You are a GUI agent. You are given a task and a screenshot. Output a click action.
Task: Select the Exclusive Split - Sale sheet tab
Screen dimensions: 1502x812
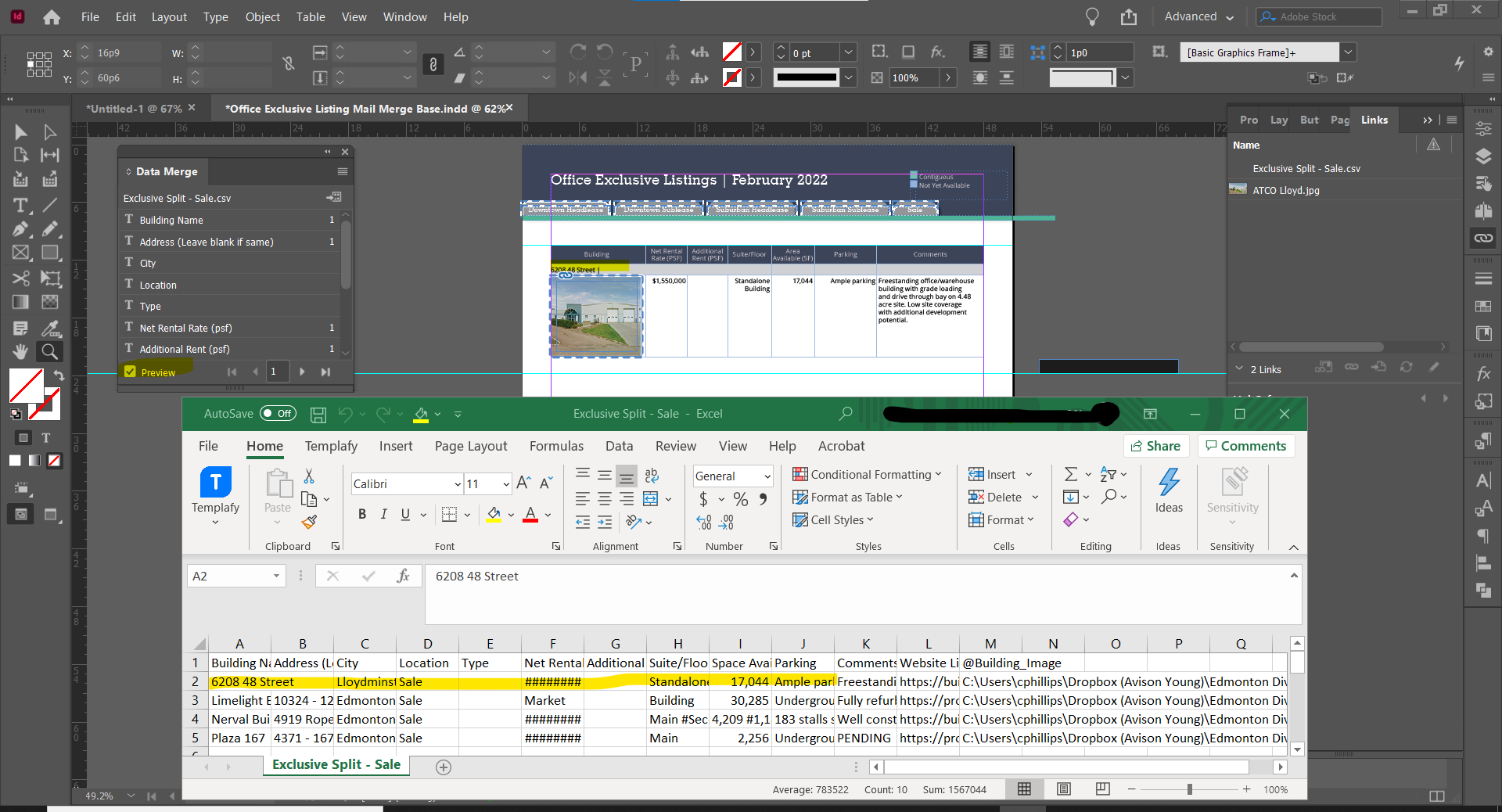click(336, 764)
